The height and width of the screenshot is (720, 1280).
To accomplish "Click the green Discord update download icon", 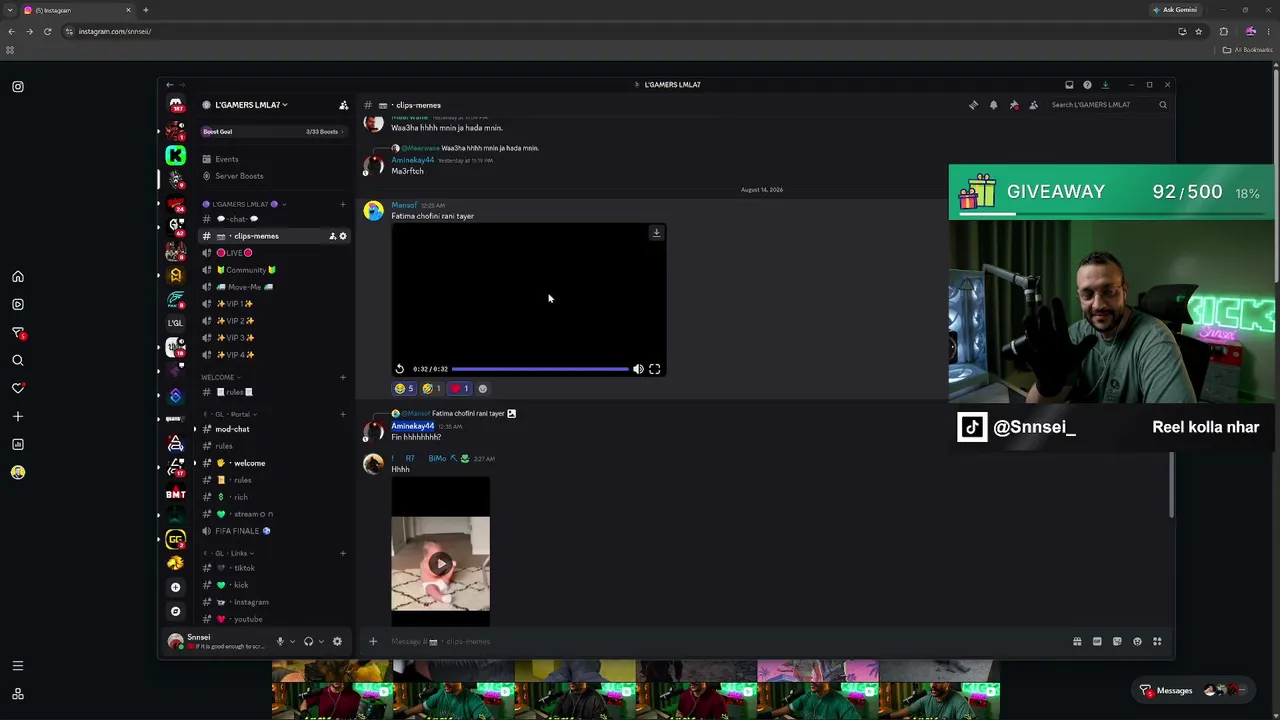I will coord(1105,85).
